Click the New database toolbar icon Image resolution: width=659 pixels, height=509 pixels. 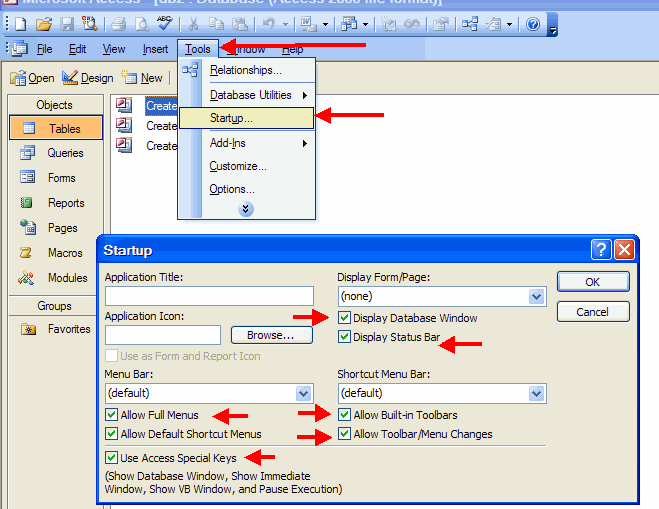[x=20, y=24]
